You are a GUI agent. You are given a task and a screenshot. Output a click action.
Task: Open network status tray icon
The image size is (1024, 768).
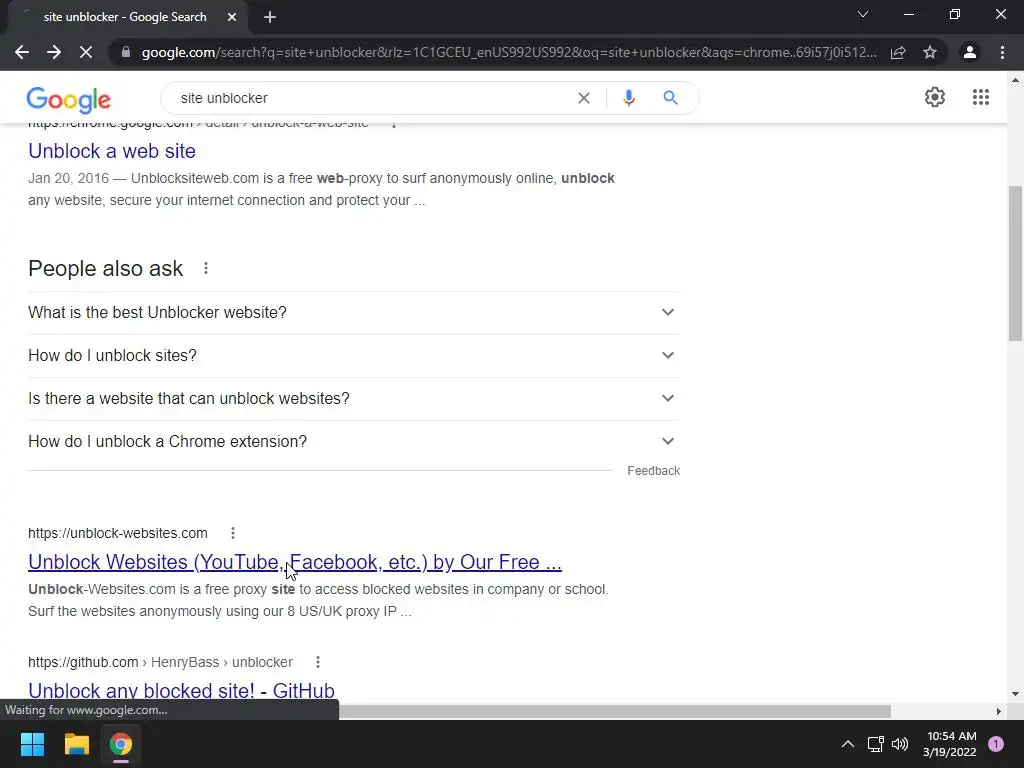(875, 744)
